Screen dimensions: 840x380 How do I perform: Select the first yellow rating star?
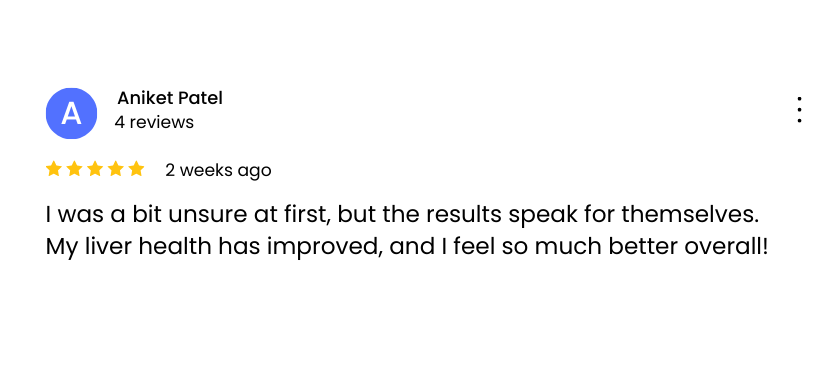point(54,169)
